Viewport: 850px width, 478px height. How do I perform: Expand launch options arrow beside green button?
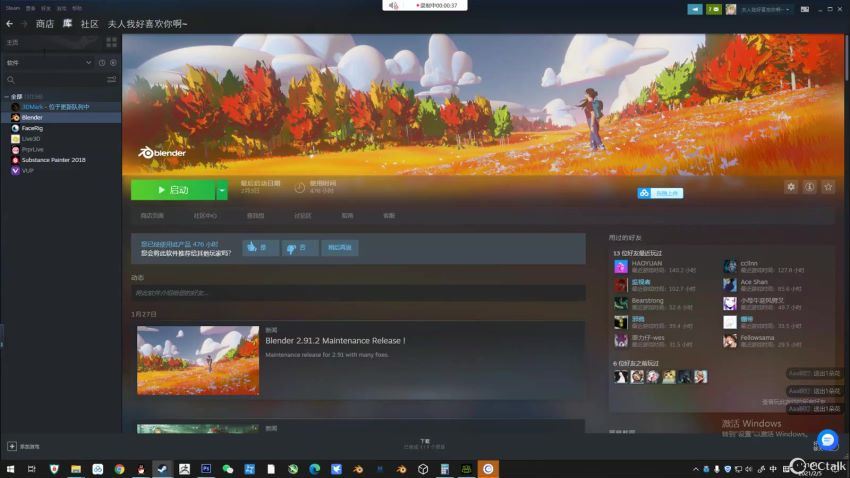(222, 190)
